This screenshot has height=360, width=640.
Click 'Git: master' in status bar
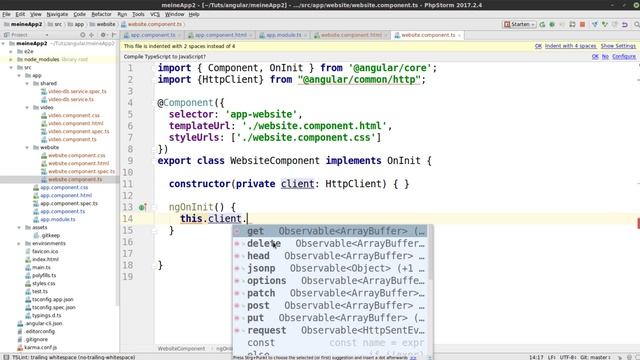pyautogui.click(x=595, y=357)
